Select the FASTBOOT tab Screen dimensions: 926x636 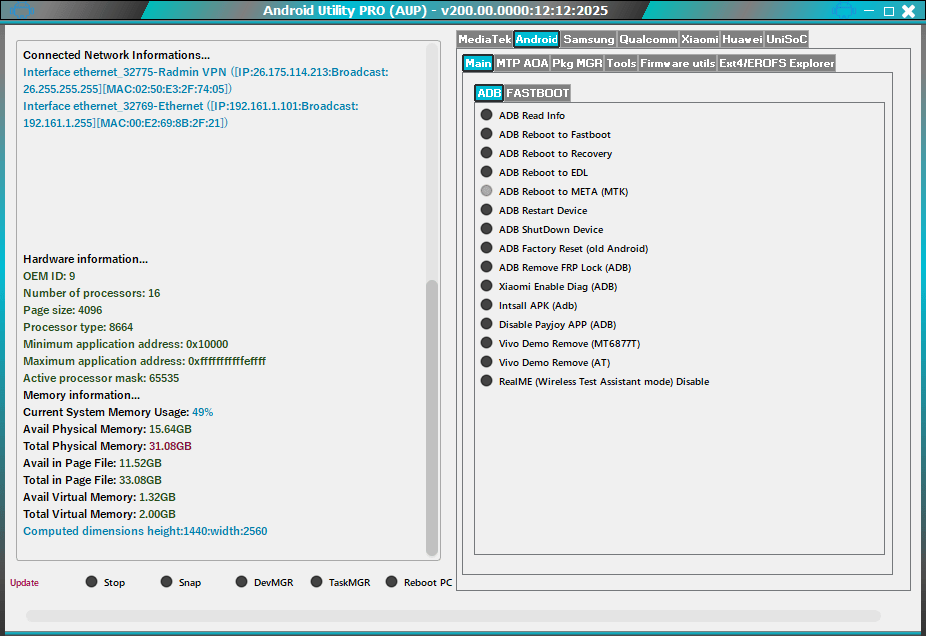click(537, 93)
